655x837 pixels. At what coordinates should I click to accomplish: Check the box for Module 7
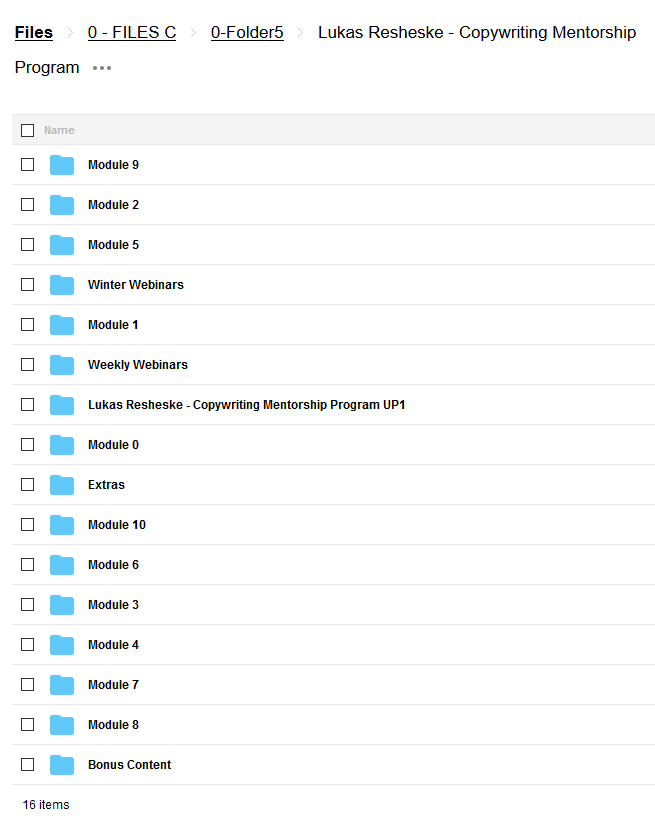28,685
